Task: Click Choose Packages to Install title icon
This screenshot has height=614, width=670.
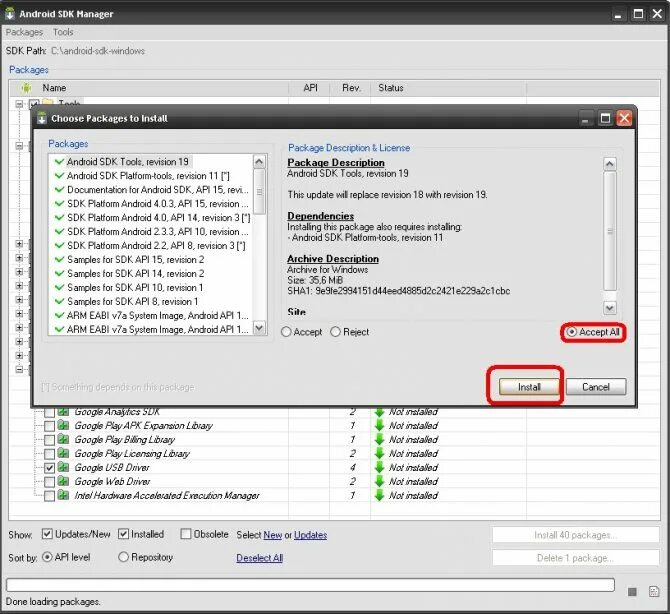Action: pyautogui.click(x=41, y=118)
